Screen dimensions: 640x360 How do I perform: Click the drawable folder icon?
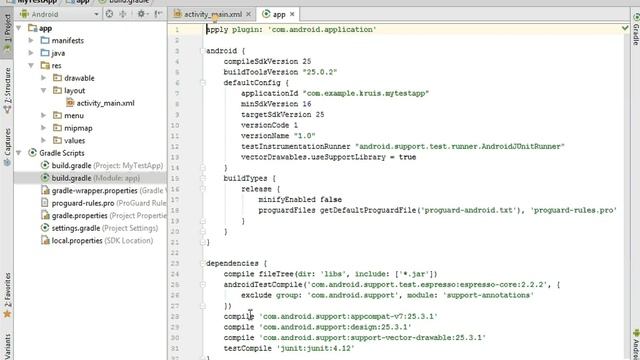[x=58, y=78]
